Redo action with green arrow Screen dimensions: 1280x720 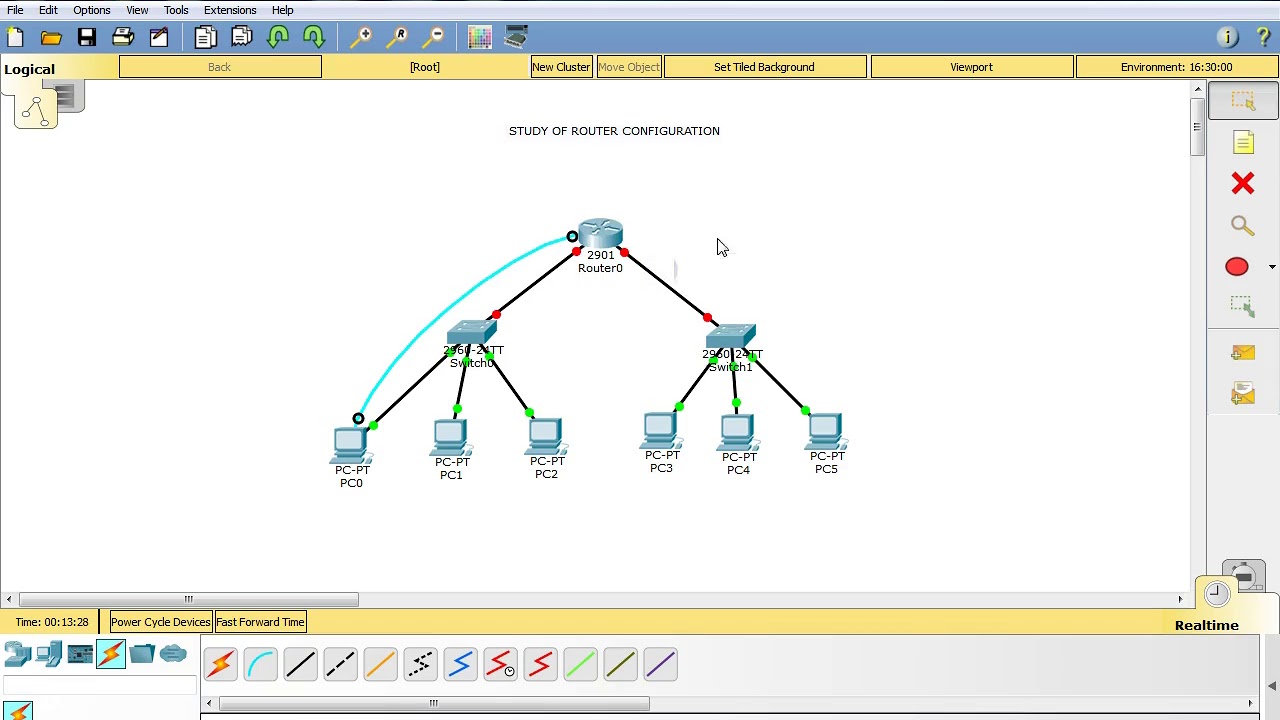click(x=314, y=37)
